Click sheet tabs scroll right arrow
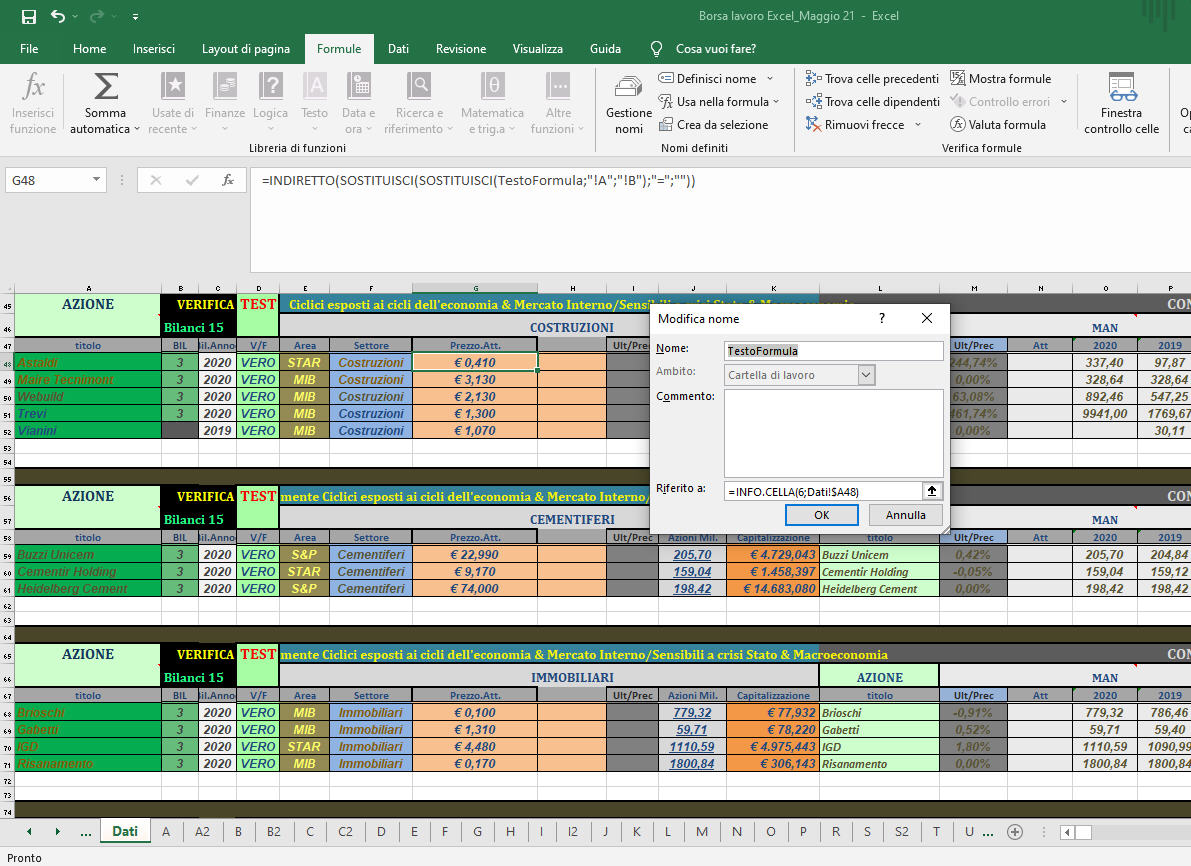The height and width of the screenshot is (866, 1191). [58, 832]
